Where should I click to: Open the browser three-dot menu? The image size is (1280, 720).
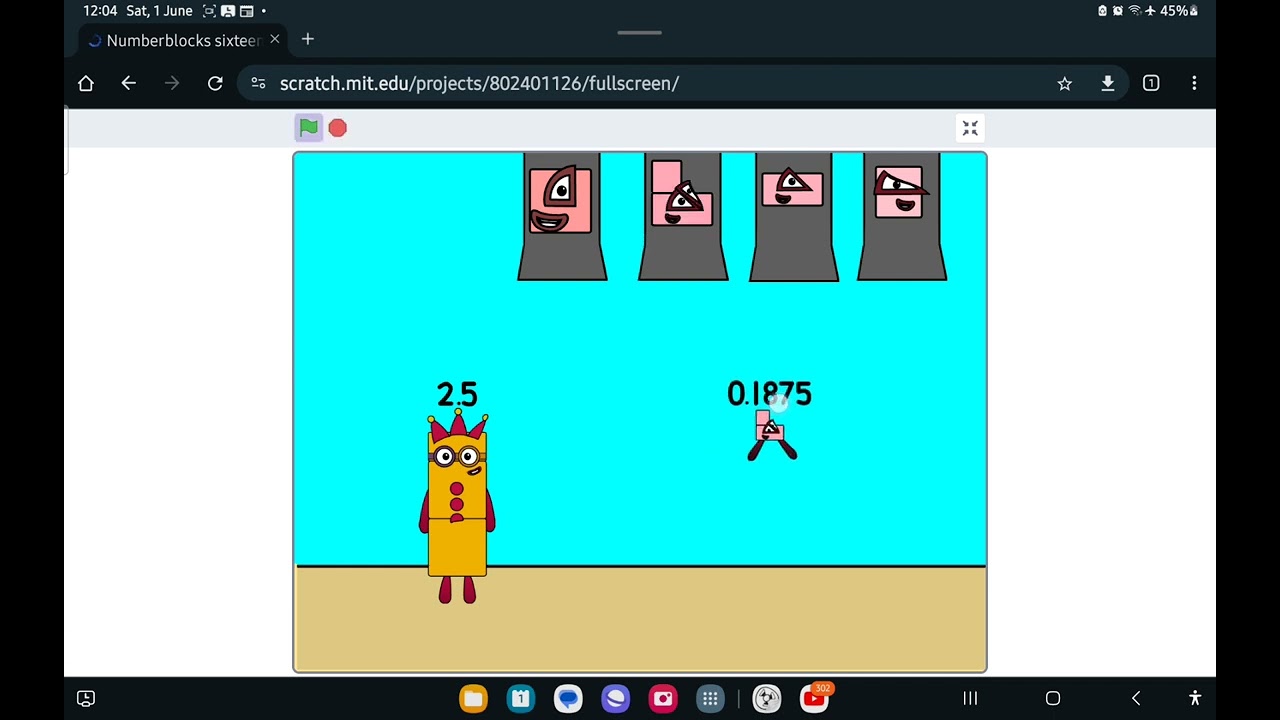tap(1194, 84)
